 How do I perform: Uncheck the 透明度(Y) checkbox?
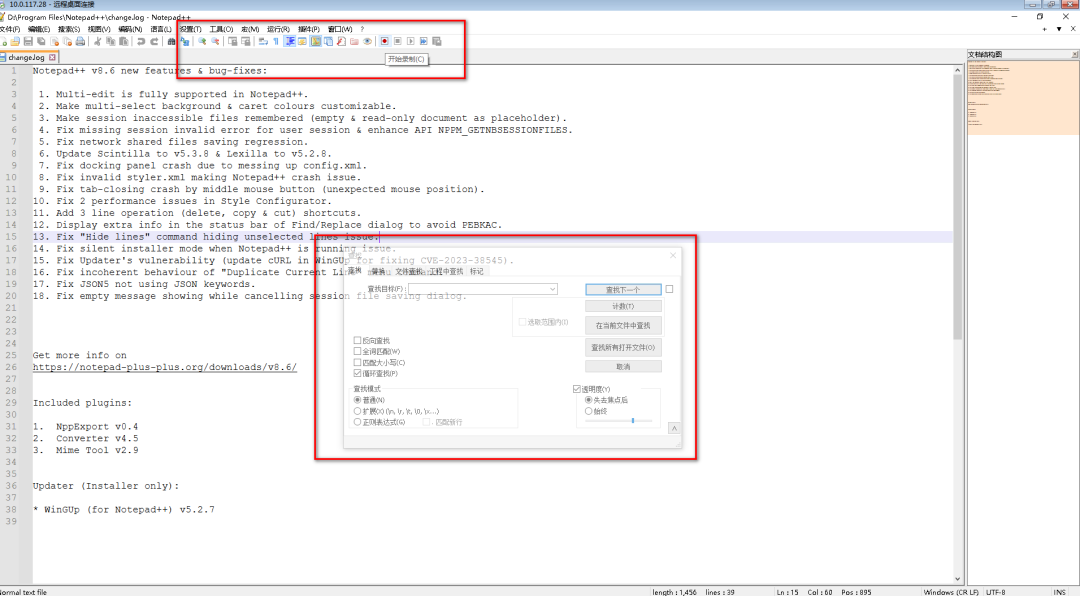click(x=577, y=389)
